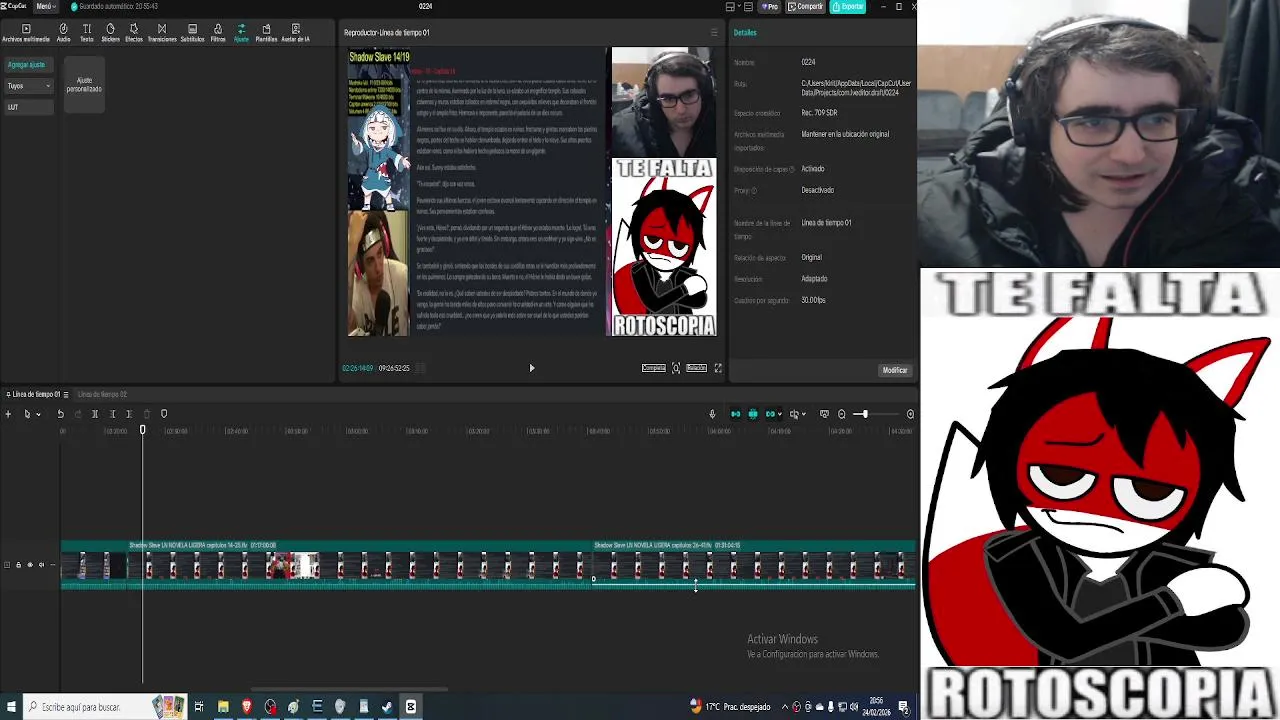
Task: Open the Pro subscription button
Action: [770, 6]
